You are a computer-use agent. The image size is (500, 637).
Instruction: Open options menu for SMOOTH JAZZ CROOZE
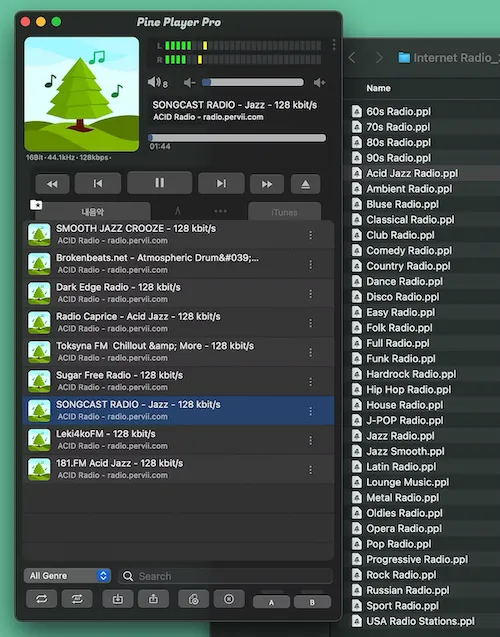tap(311, 235)
